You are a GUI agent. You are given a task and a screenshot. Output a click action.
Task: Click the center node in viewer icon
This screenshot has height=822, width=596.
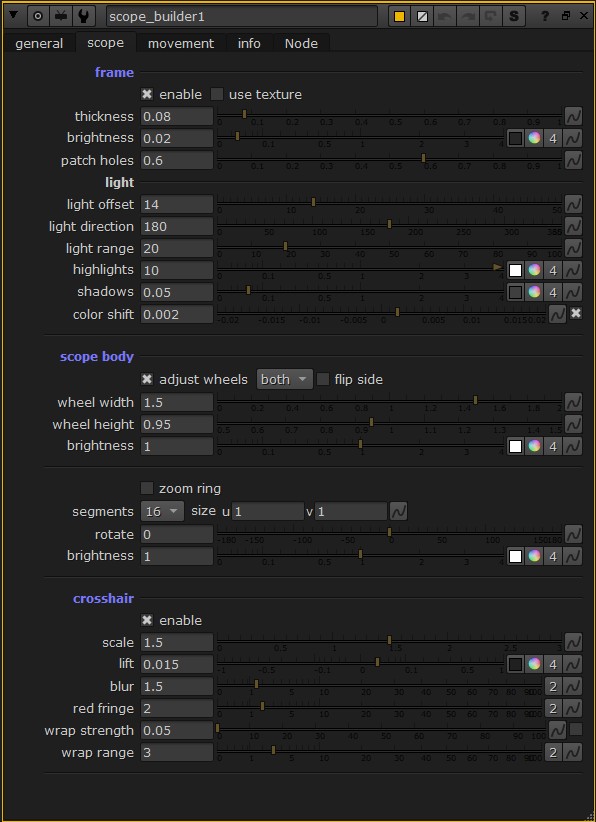coord(38,16)
